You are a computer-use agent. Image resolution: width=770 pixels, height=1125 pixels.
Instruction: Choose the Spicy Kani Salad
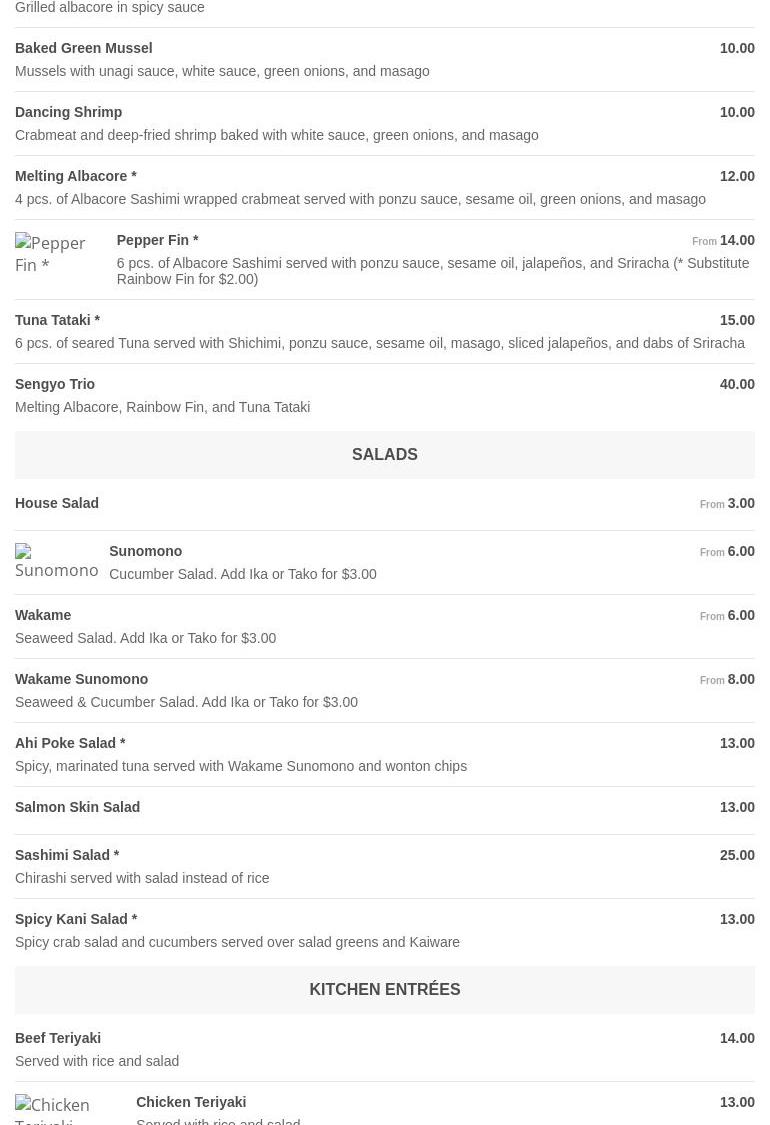pos(76,919)
